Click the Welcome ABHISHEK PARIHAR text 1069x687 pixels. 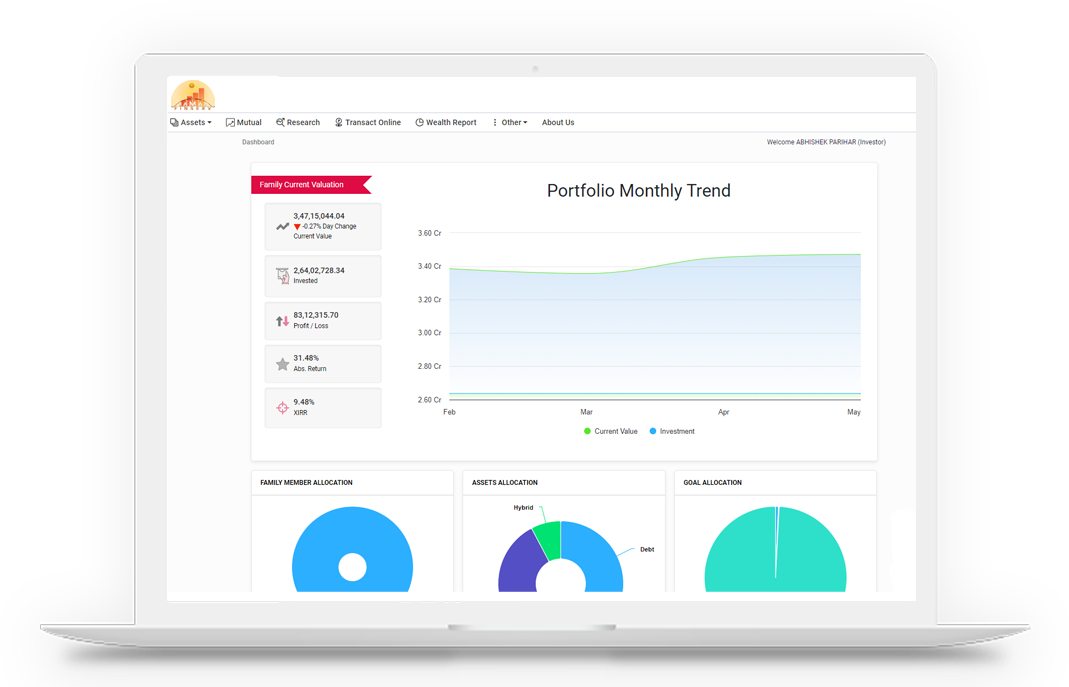826,142
